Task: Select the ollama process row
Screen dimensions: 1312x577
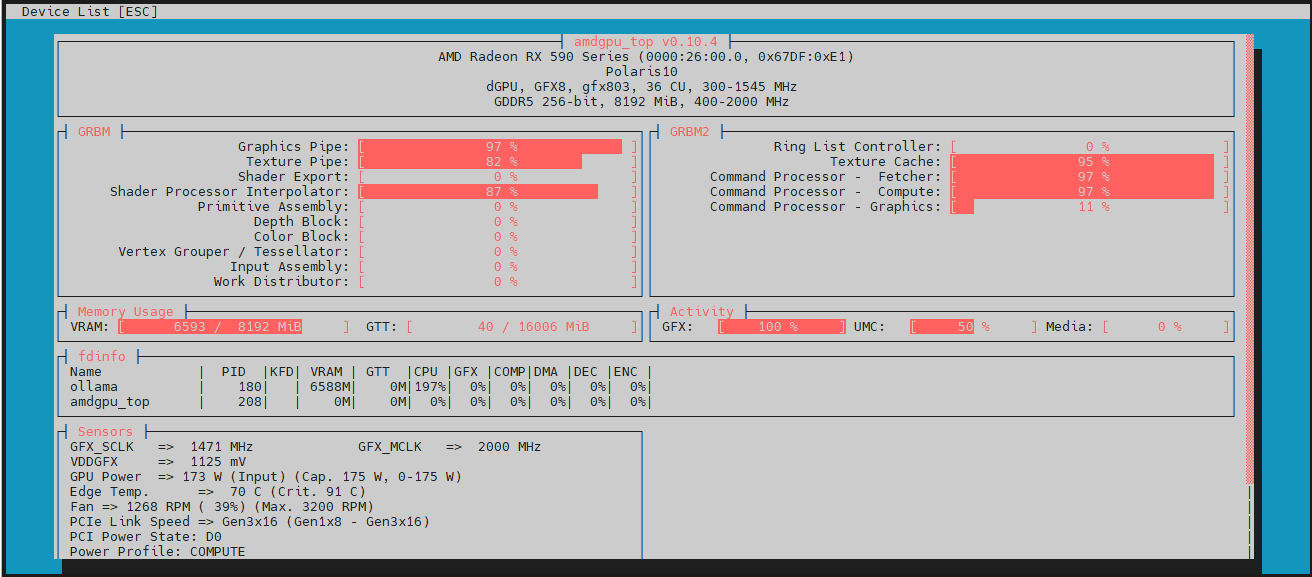Action: 93,387
